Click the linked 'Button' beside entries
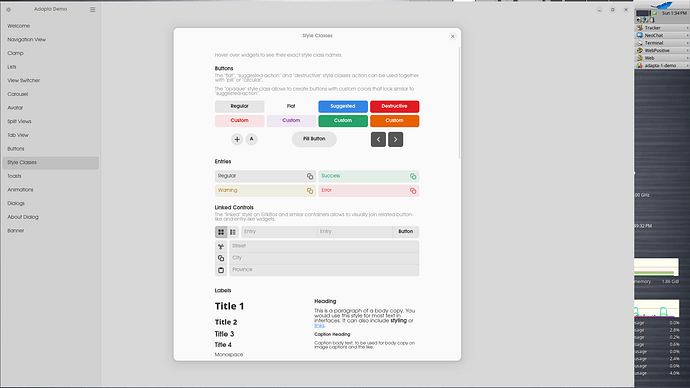The image size is (690, 388). (x=406, y=232)
